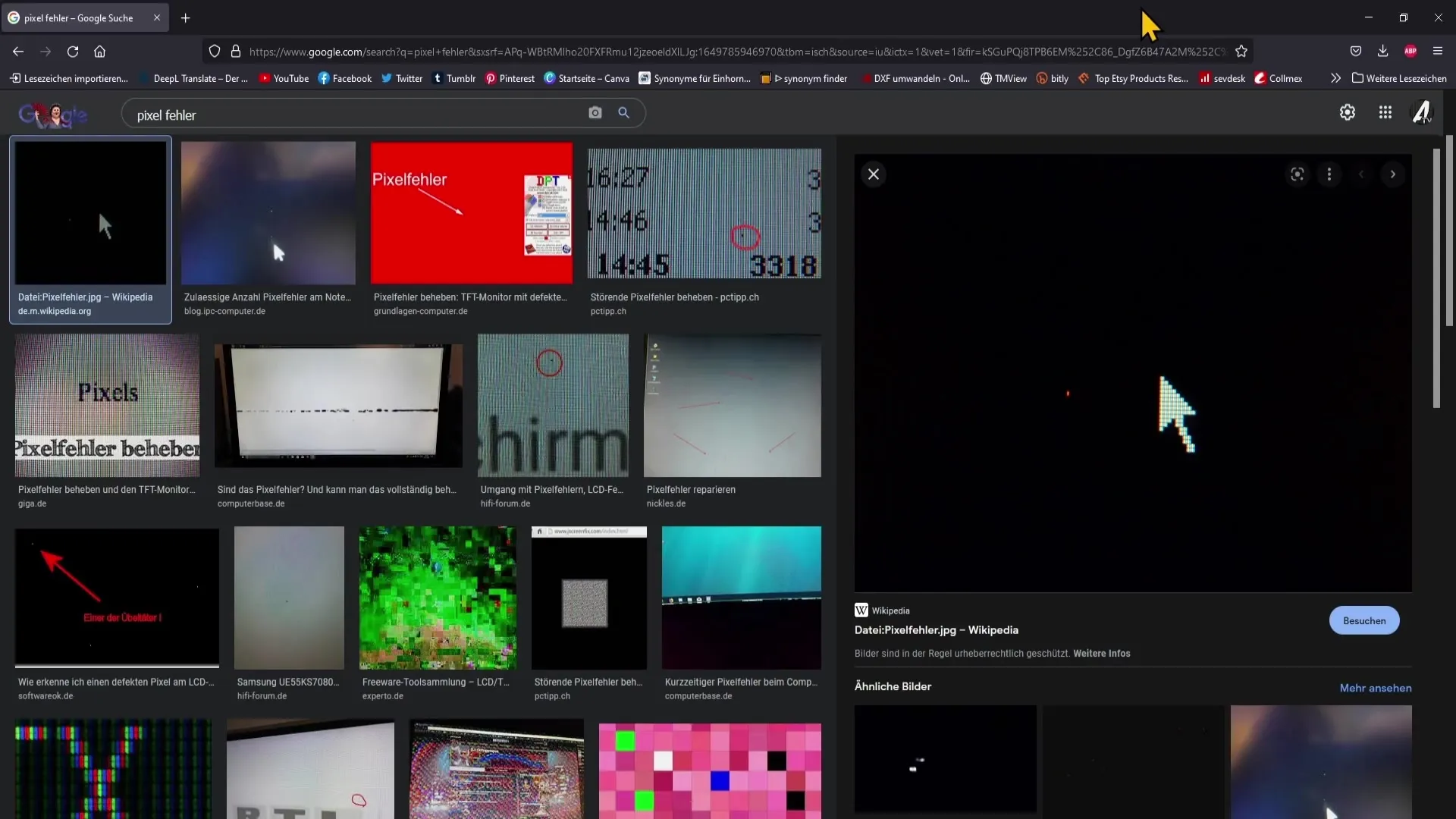Close the pixel fehler Google tab
The width and height of the screenshot is (1456, 819).
click(157, 17)
